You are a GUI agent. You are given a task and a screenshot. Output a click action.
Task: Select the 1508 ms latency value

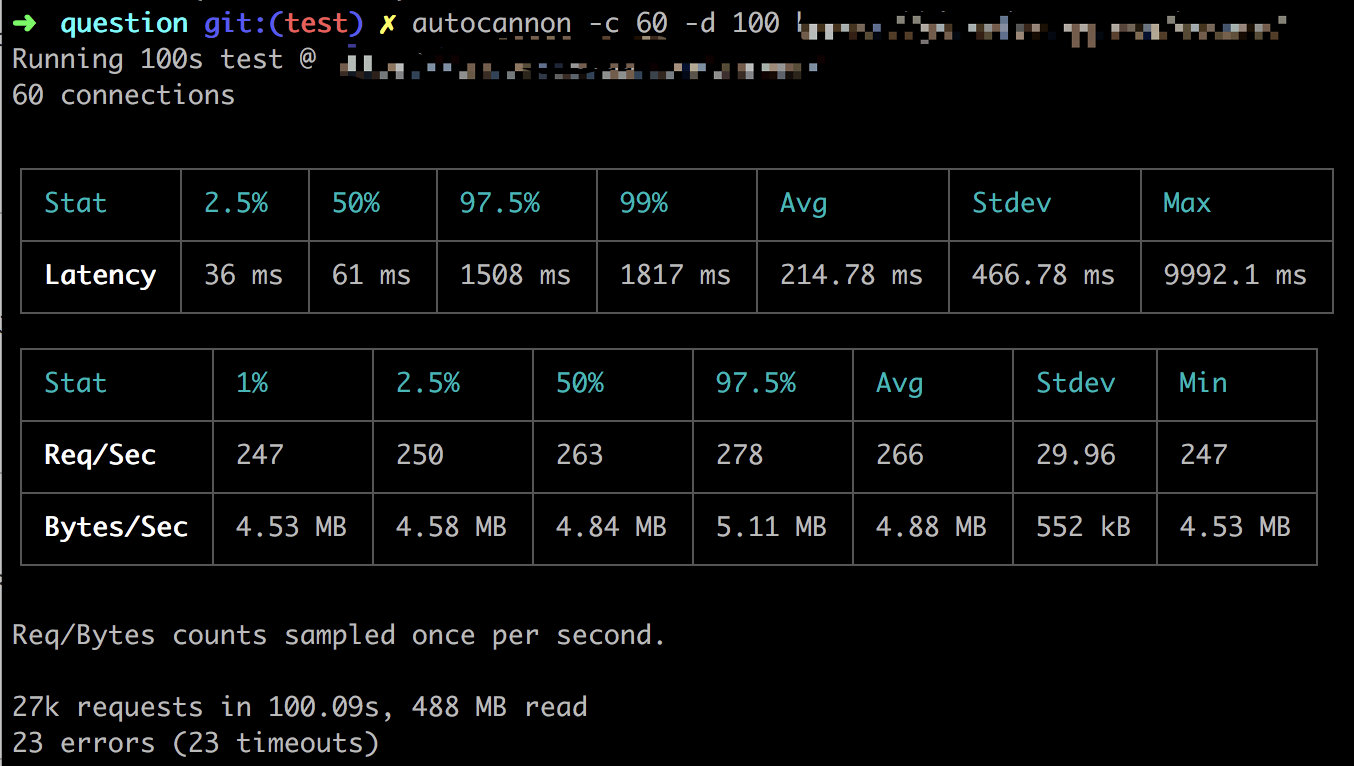(515, 275)
